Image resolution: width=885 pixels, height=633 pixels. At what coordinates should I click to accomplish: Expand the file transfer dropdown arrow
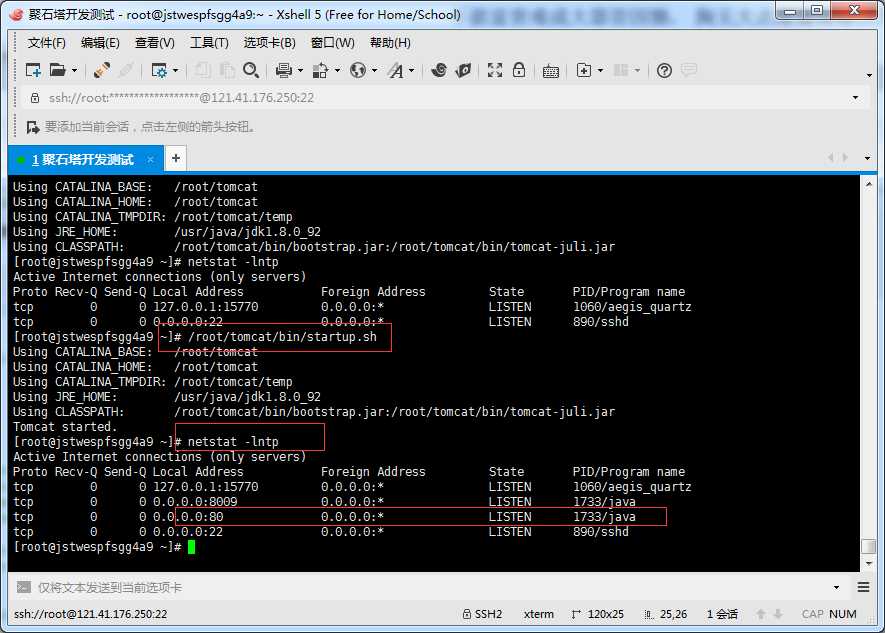(338, 71)
